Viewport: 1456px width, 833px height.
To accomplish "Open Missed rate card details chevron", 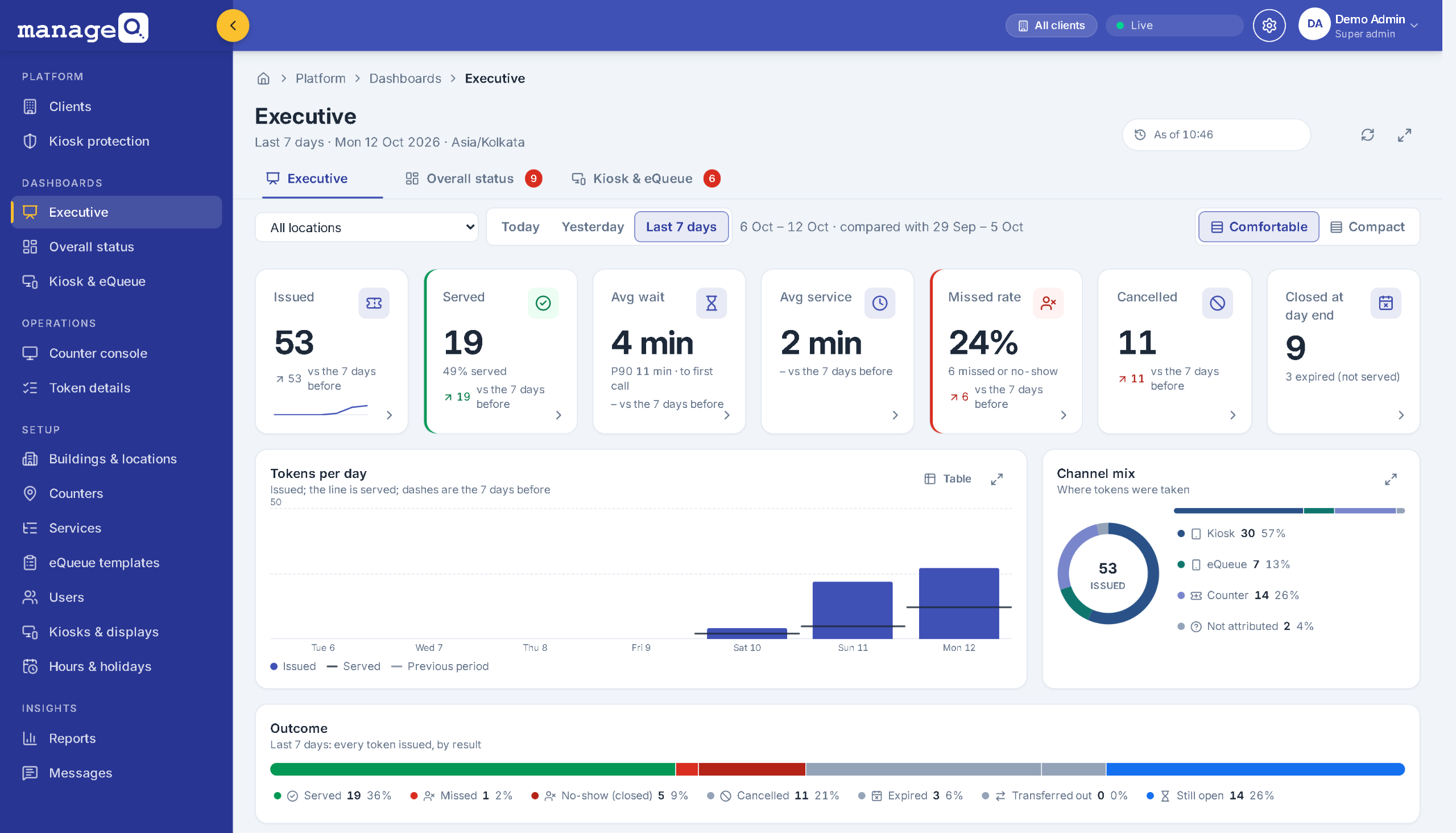I will [x=1063, y=415].
